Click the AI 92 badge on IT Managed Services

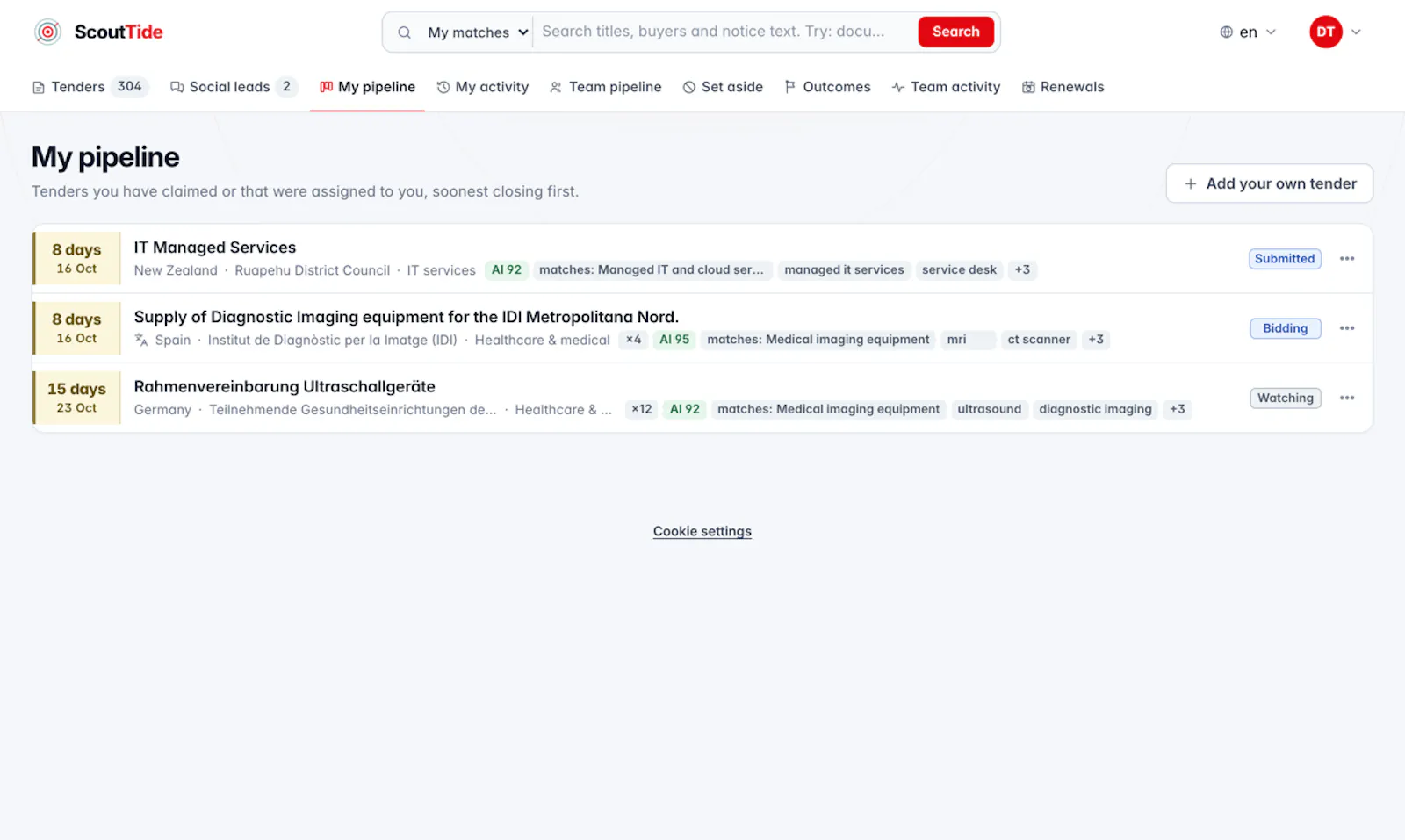(x=507, y=270)
